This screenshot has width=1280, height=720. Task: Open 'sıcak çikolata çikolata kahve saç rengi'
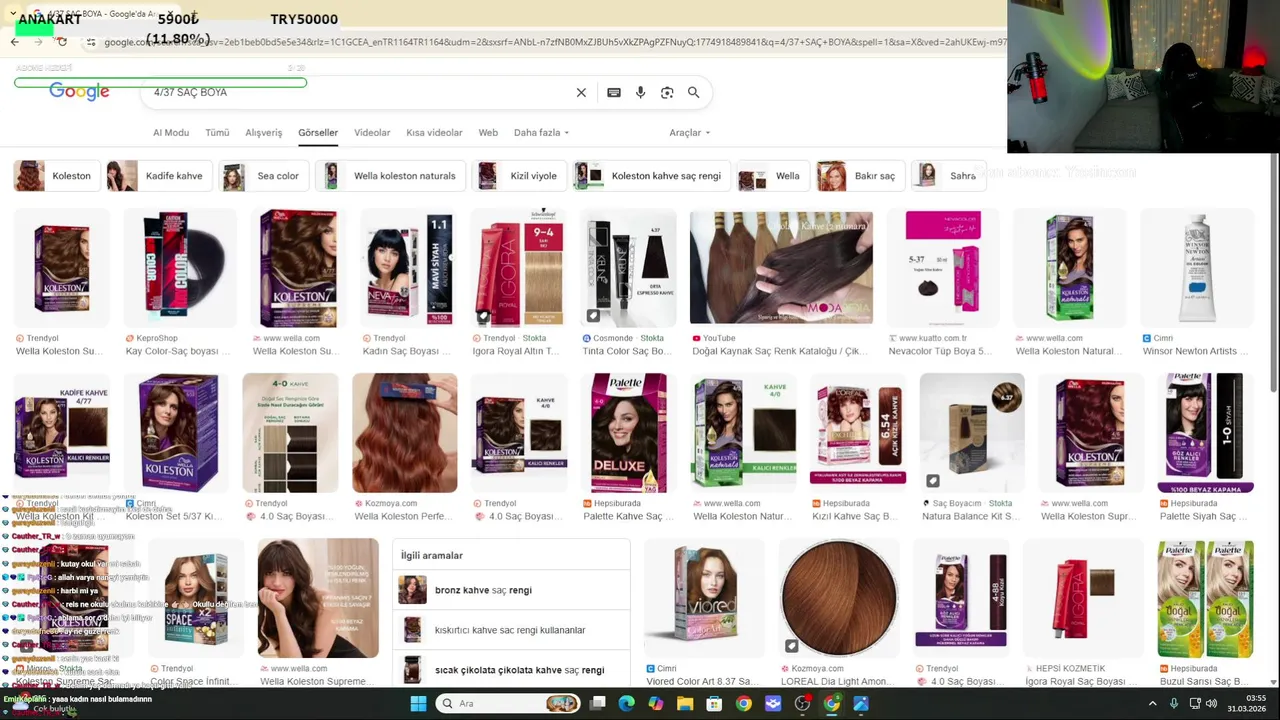511,670
